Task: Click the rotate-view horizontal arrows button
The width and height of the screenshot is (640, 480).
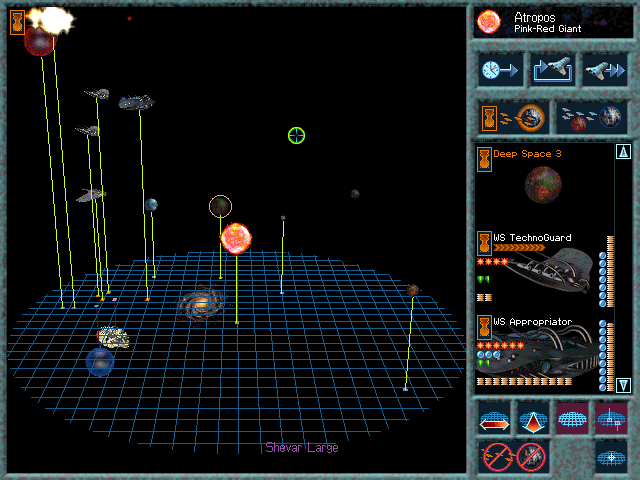Action: (494, 419)
